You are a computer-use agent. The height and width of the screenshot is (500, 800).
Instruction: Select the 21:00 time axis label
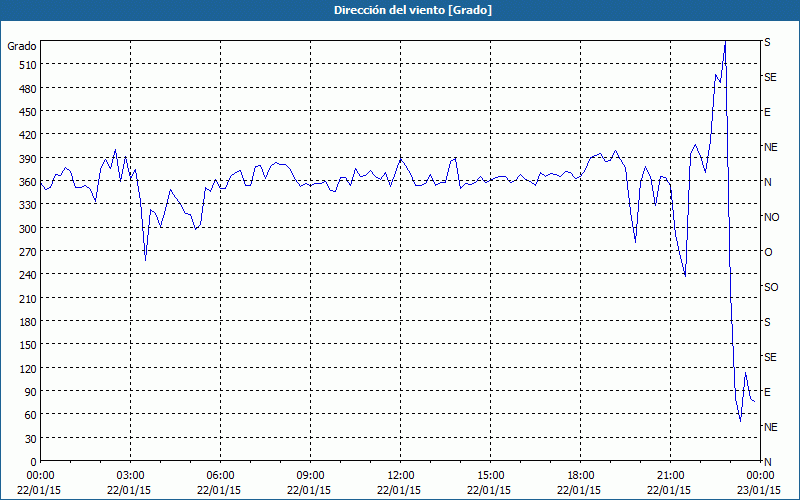[670, 476]
